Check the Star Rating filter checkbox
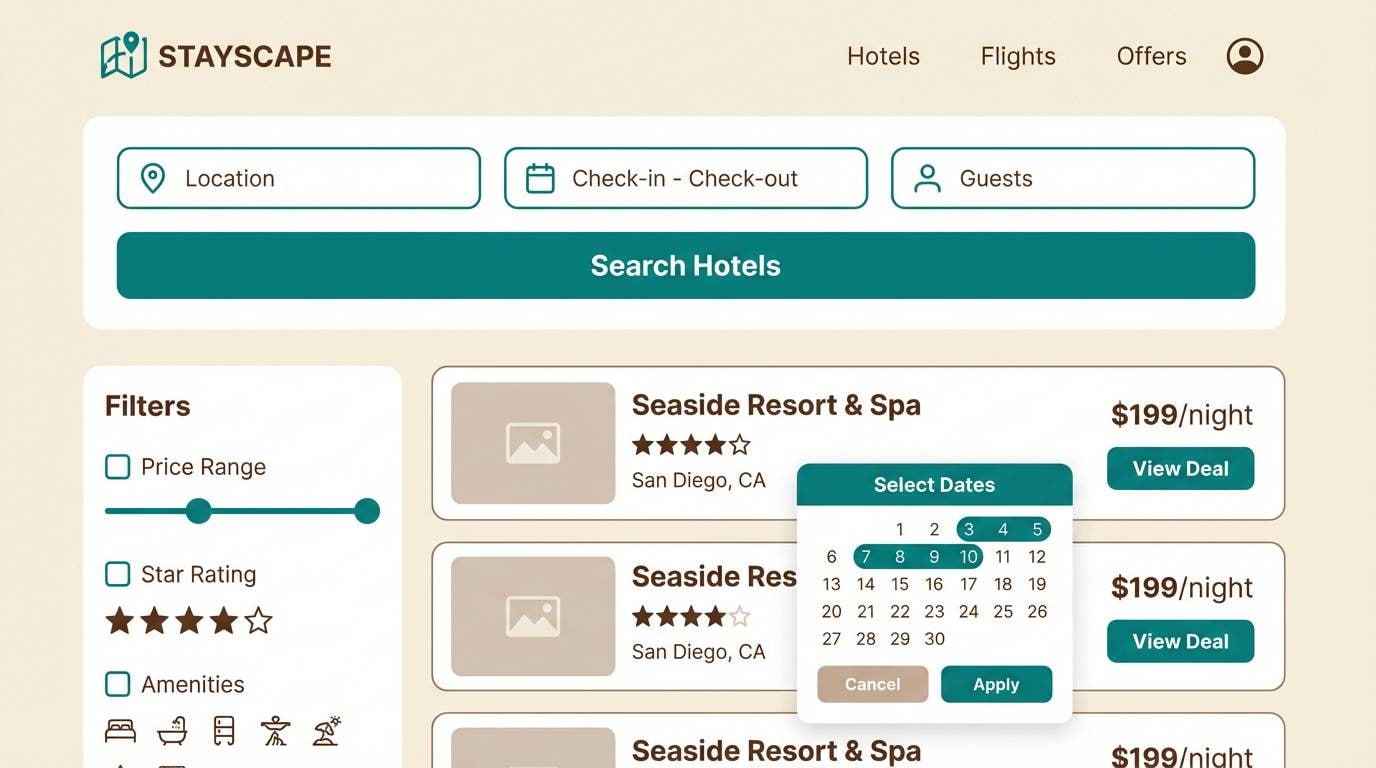The width and height of the screenshot is (1376, 768). point(117,574)
